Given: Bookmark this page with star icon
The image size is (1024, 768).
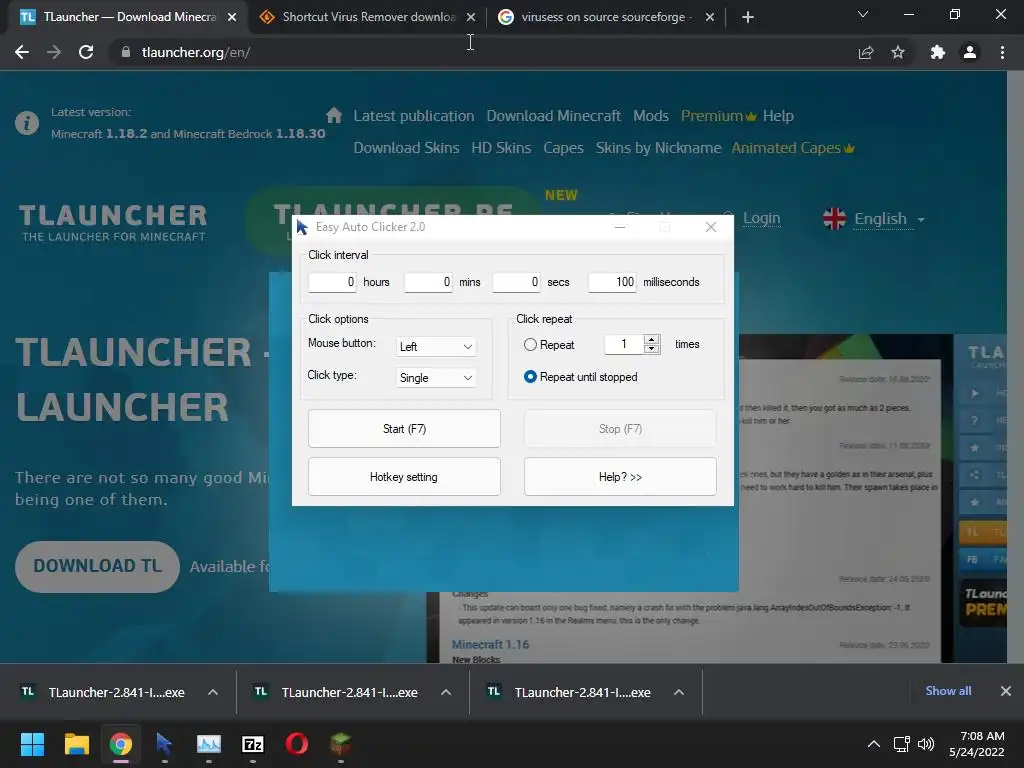Looking at the screenshot, I should tap(898, 52).
